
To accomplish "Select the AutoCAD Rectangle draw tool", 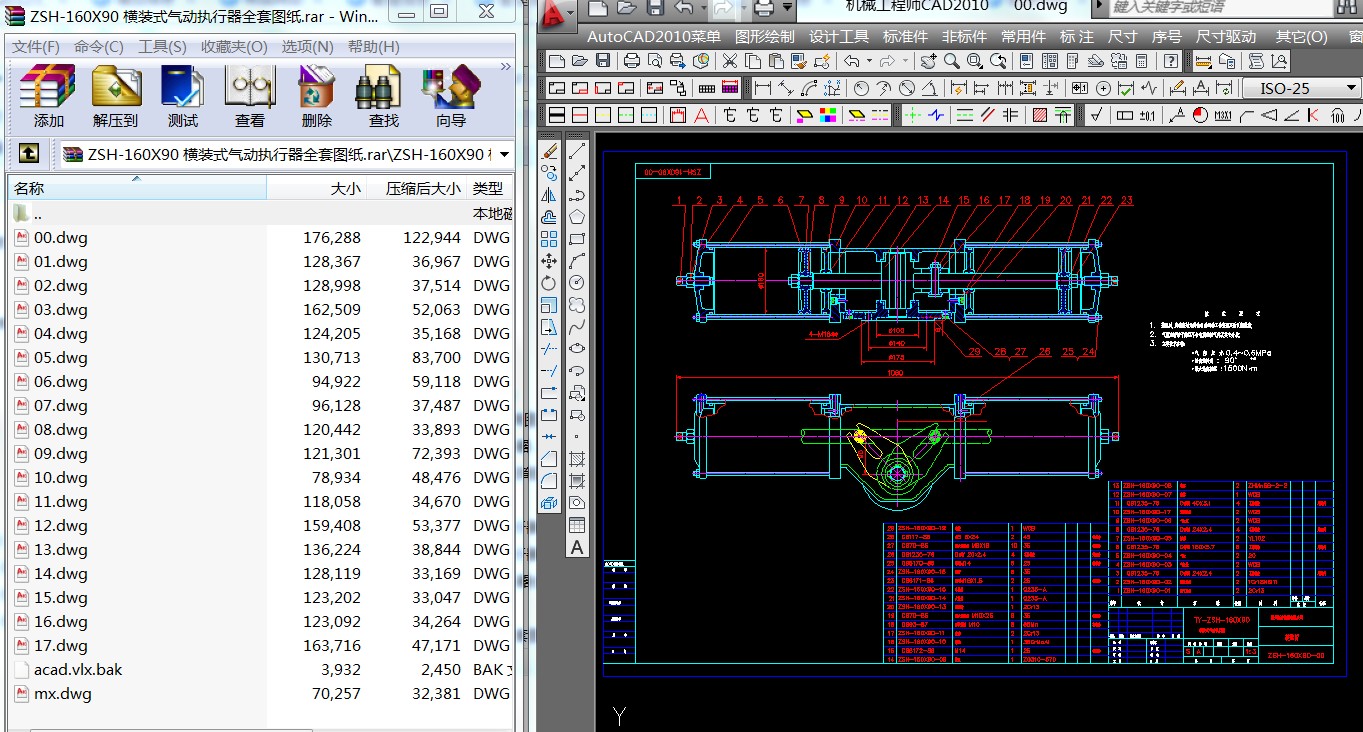I will pyautogui.click(x=577, y=239).
